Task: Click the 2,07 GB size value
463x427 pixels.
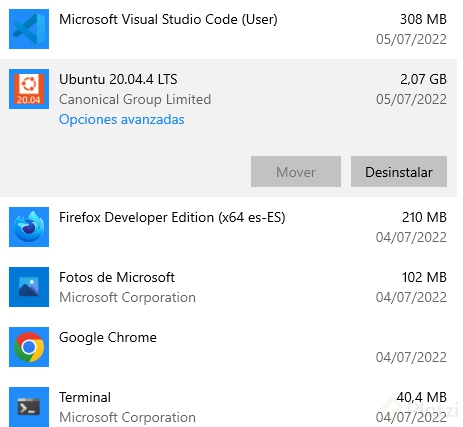Action: point(423,79)
